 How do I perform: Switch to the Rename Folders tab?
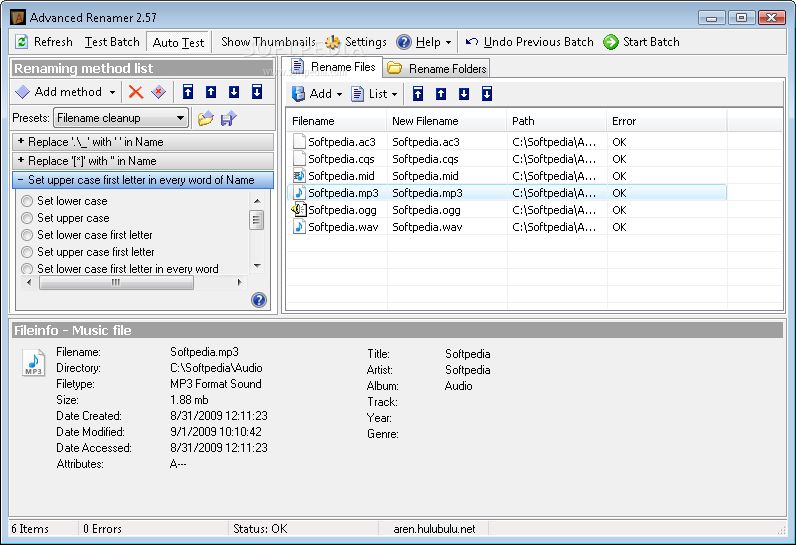click(x=437, y=68)
